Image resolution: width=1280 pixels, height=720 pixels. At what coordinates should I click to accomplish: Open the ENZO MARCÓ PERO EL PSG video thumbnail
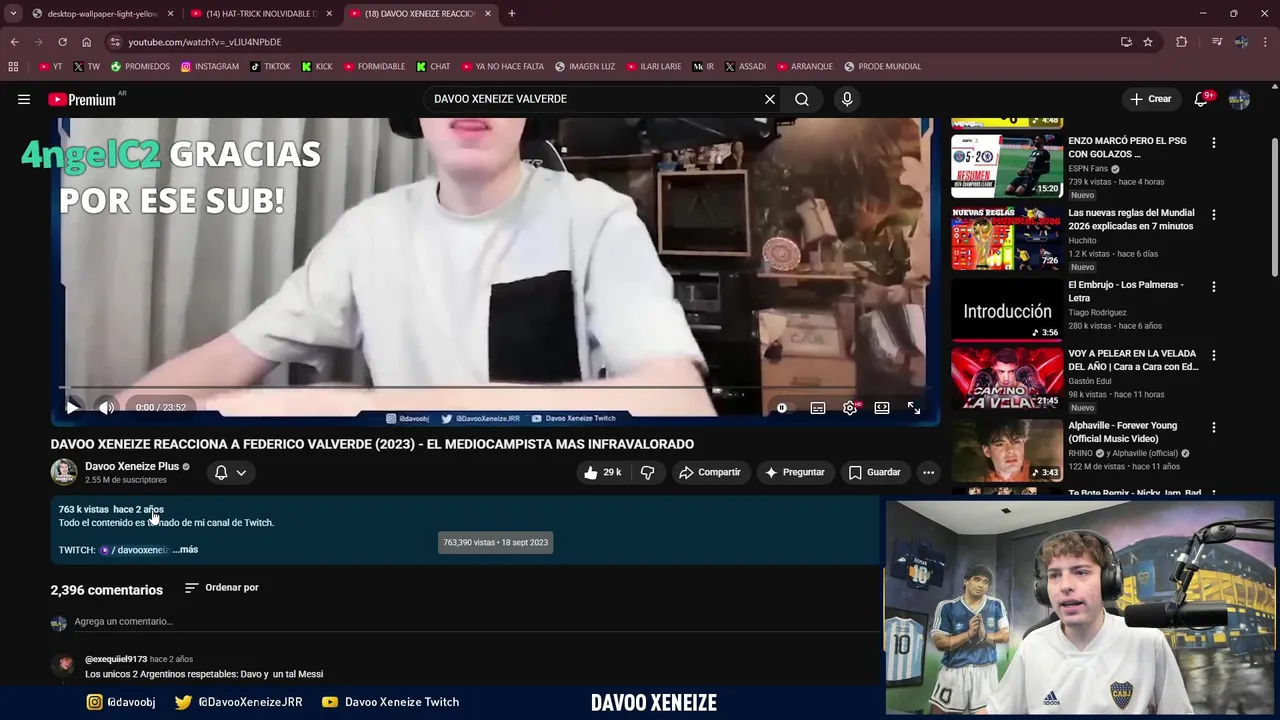tap(1007, 165)
